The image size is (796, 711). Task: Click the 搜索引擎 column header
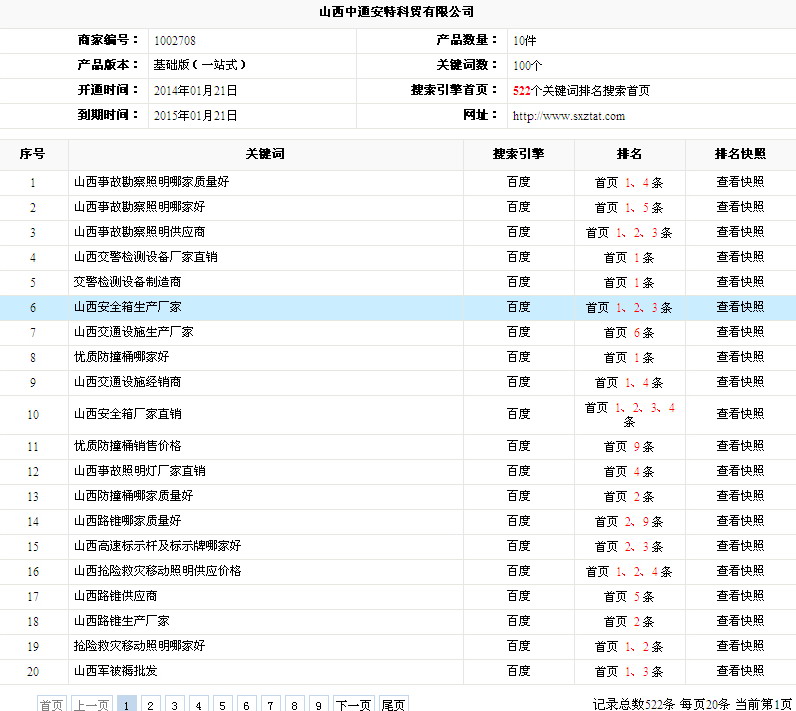[518, 154]
